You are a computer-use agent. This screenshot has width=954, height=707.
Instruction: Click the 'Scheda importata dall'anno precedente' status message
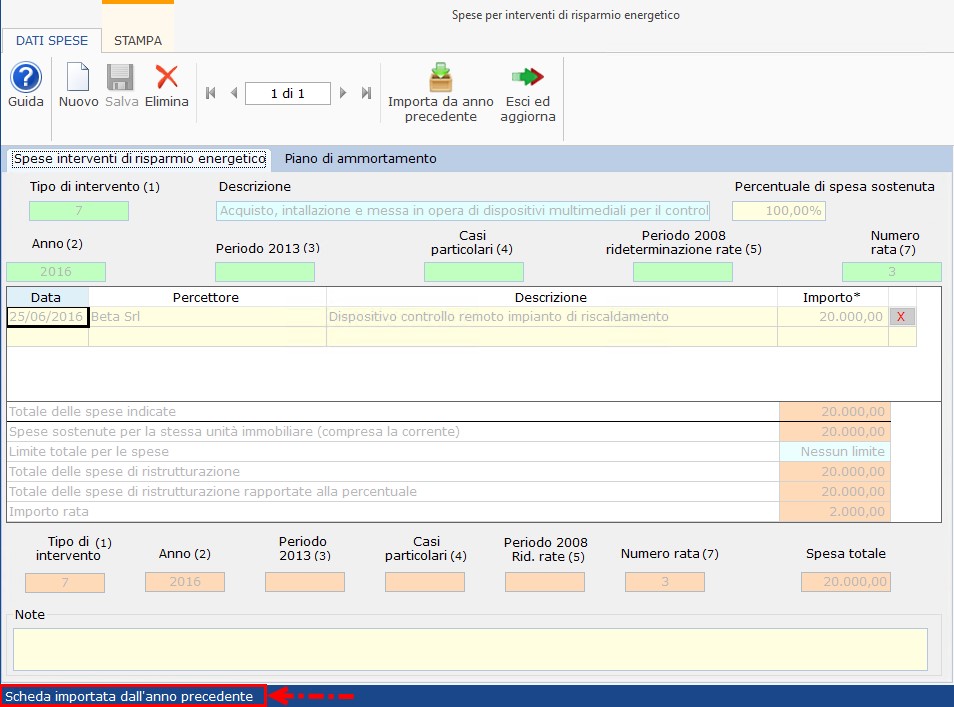[x=130, y=696]
